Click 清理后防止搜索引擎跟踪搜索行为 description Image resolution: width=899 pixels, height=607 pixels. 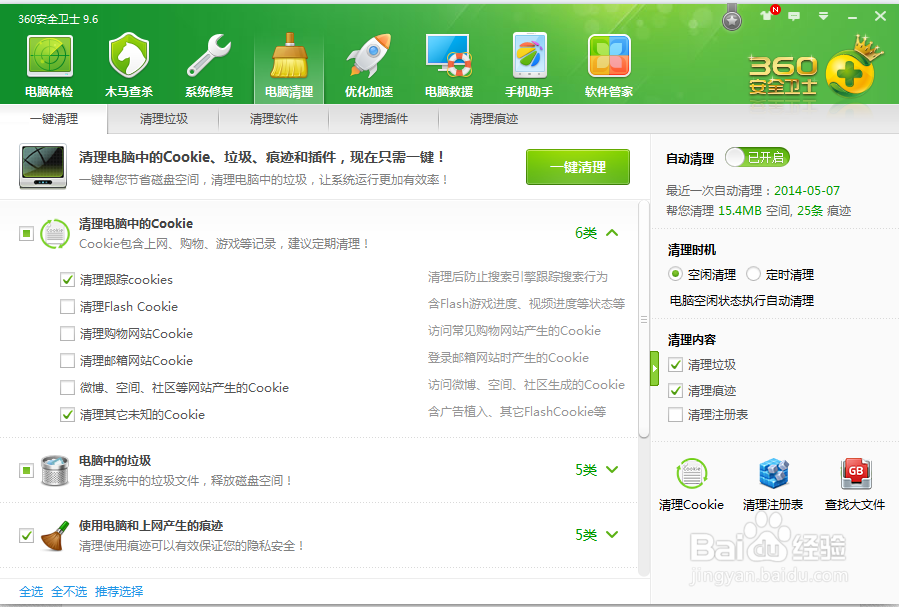518,277
